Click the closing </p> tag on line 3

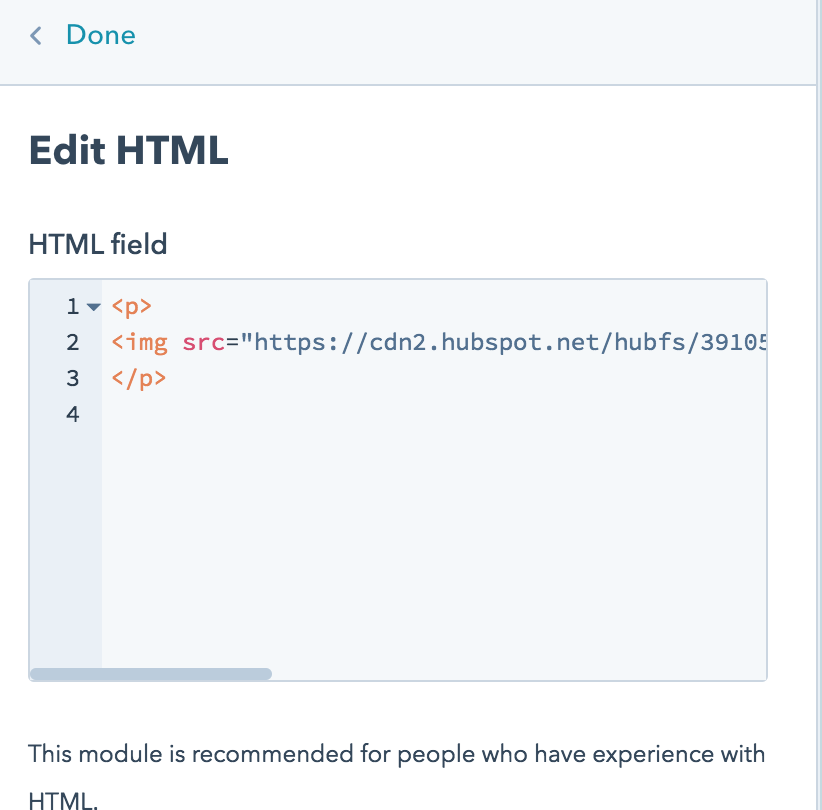coord(139,378)
